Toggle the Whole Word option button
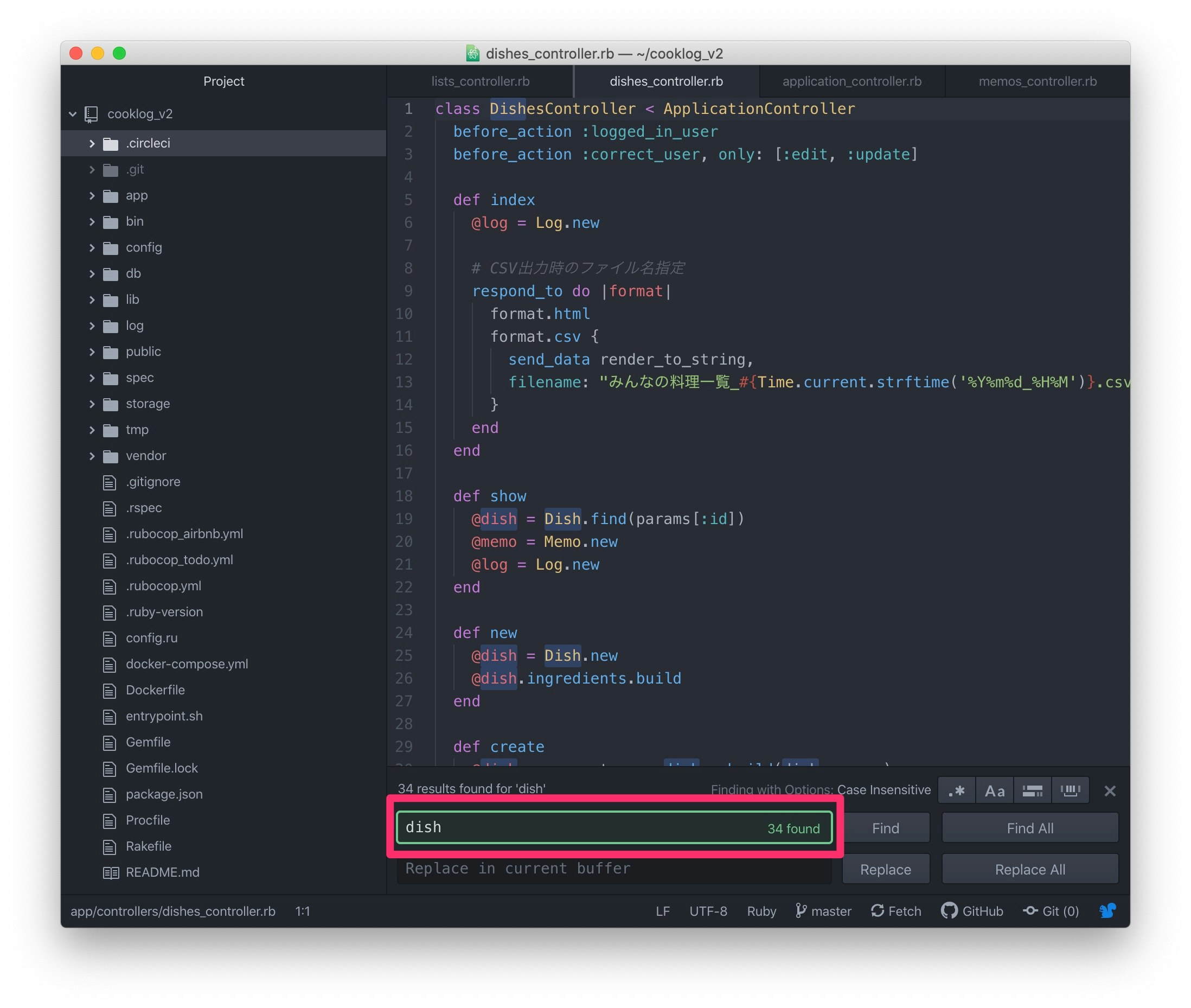Viewport: 1191px width, 1008px height. coord(1070,791)
